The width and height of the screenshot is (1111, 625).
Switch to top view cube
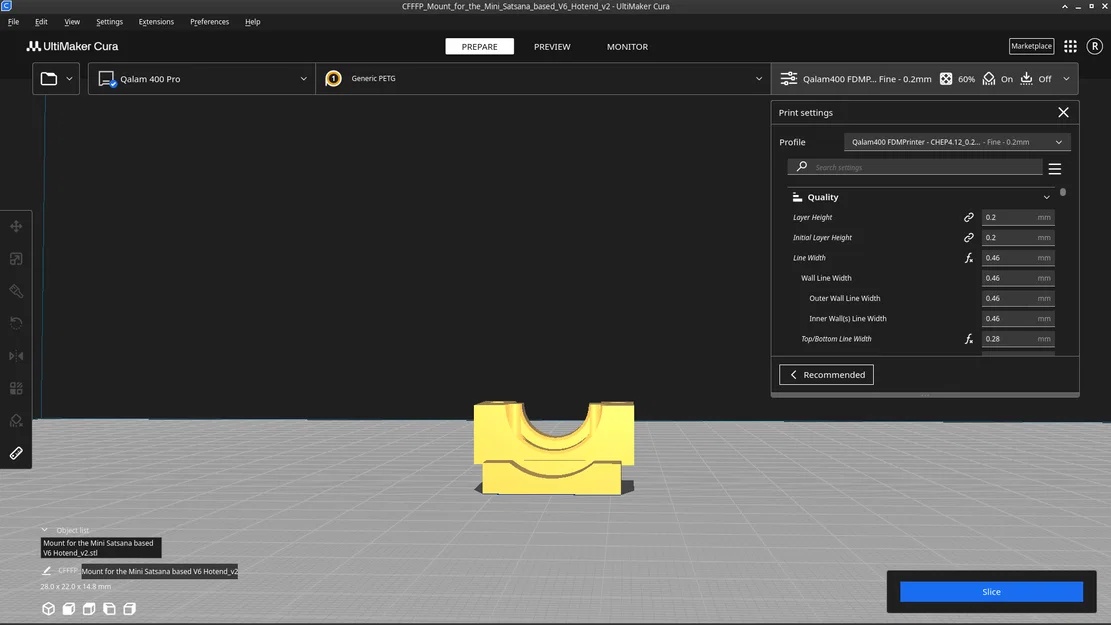pos(89,609)
